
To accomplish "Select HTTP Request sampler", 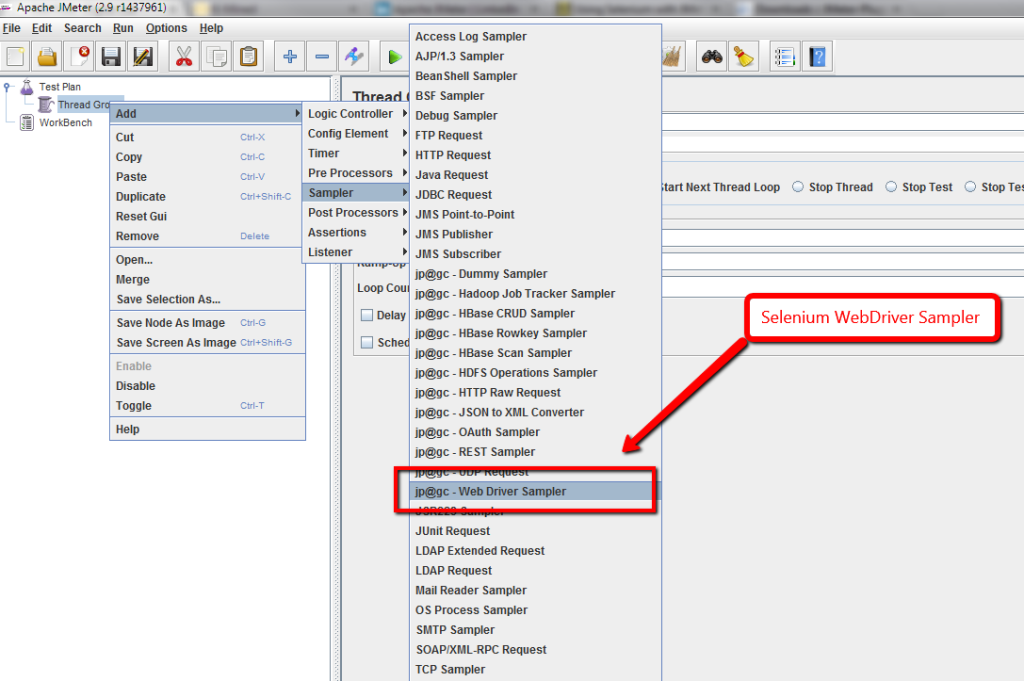I will (x=535, y=155).
